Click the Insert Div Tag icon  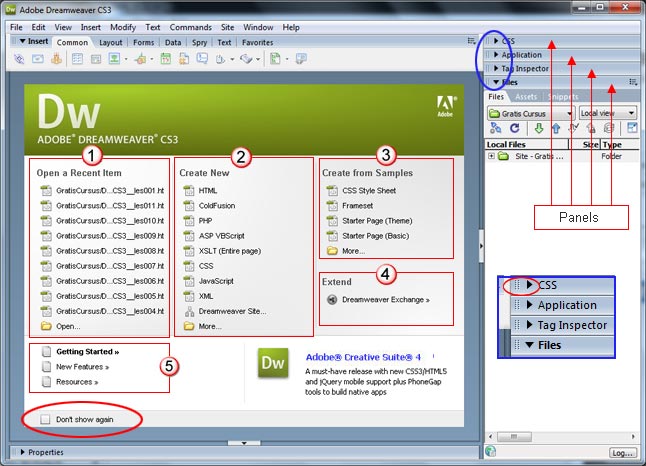coord(96,59)
